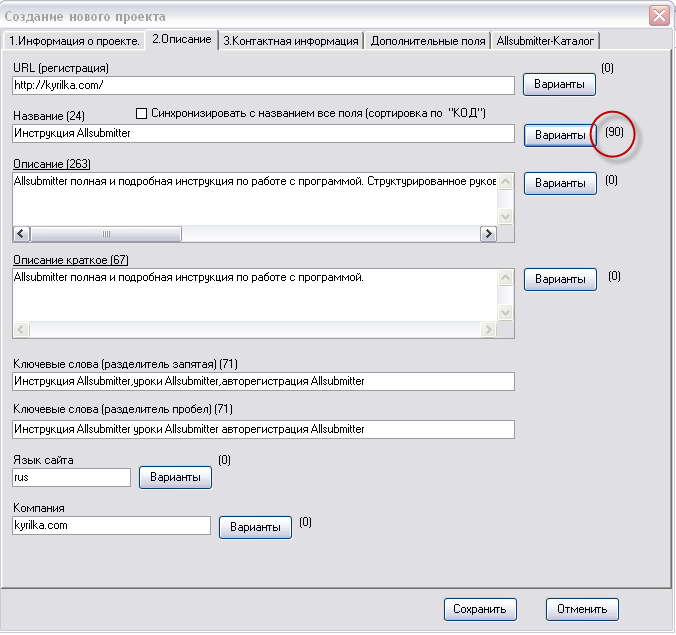Viewport: 676px width, 635px height.
Task: Click up arrow of Описание vertical scrollbar
Action: 505,181
